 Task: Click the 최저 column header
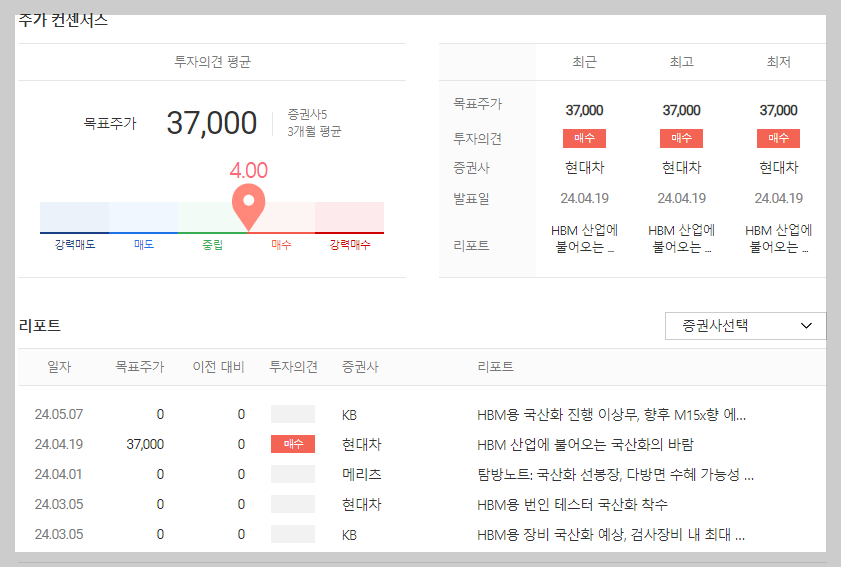click(x=778, y=62)
